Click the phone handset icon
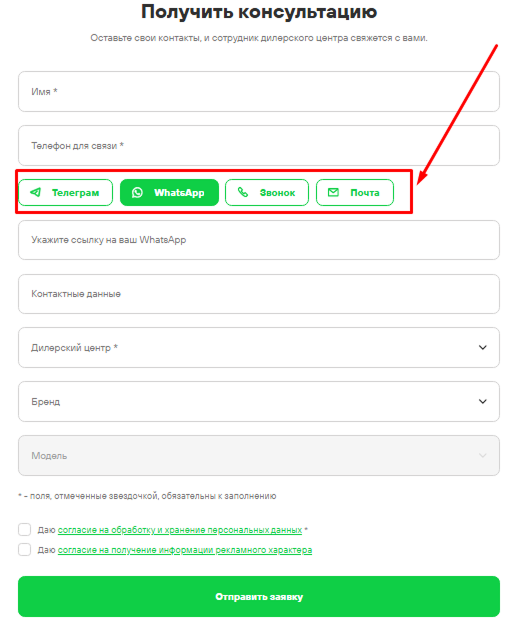 [243, 193]
